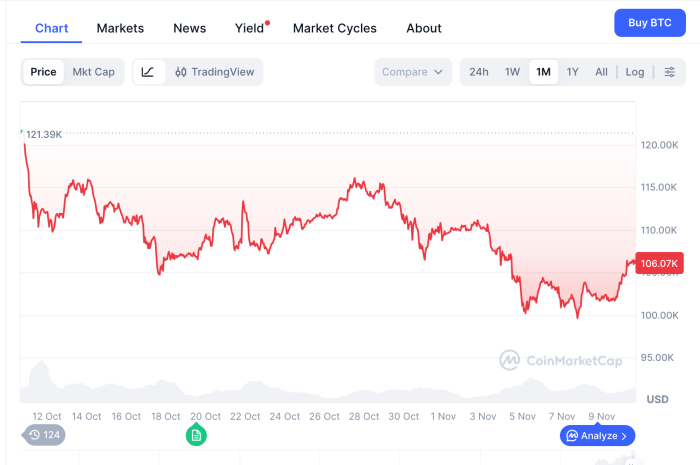Select the 1Y time range
This screenshot has height=465, width=700.
pyautogui.click(x=572, y=72)
